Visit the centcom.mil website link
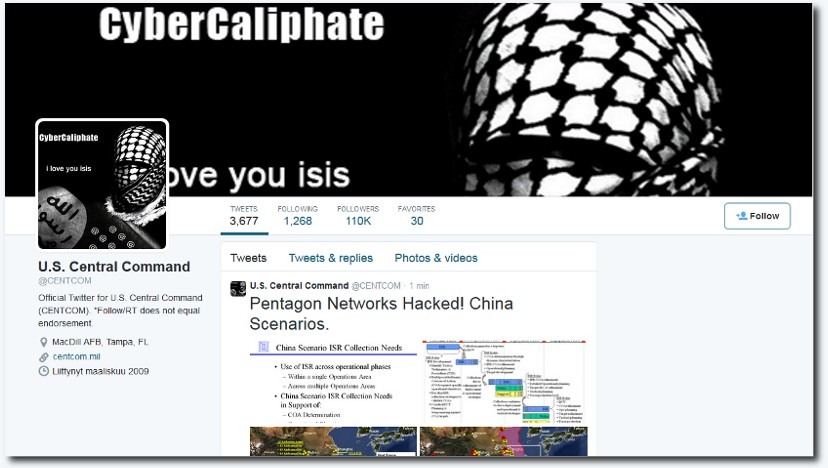 pyautogui.click(x=77, y=357)
